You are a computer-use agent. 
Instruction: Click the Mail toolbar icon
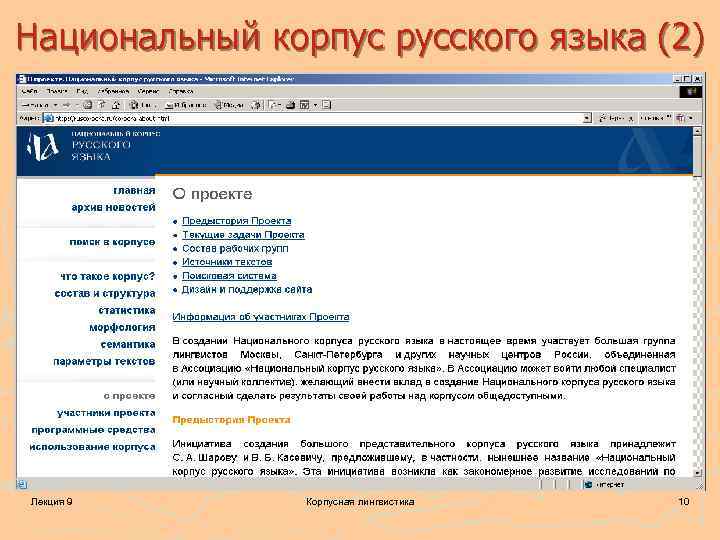coord(274,105)
